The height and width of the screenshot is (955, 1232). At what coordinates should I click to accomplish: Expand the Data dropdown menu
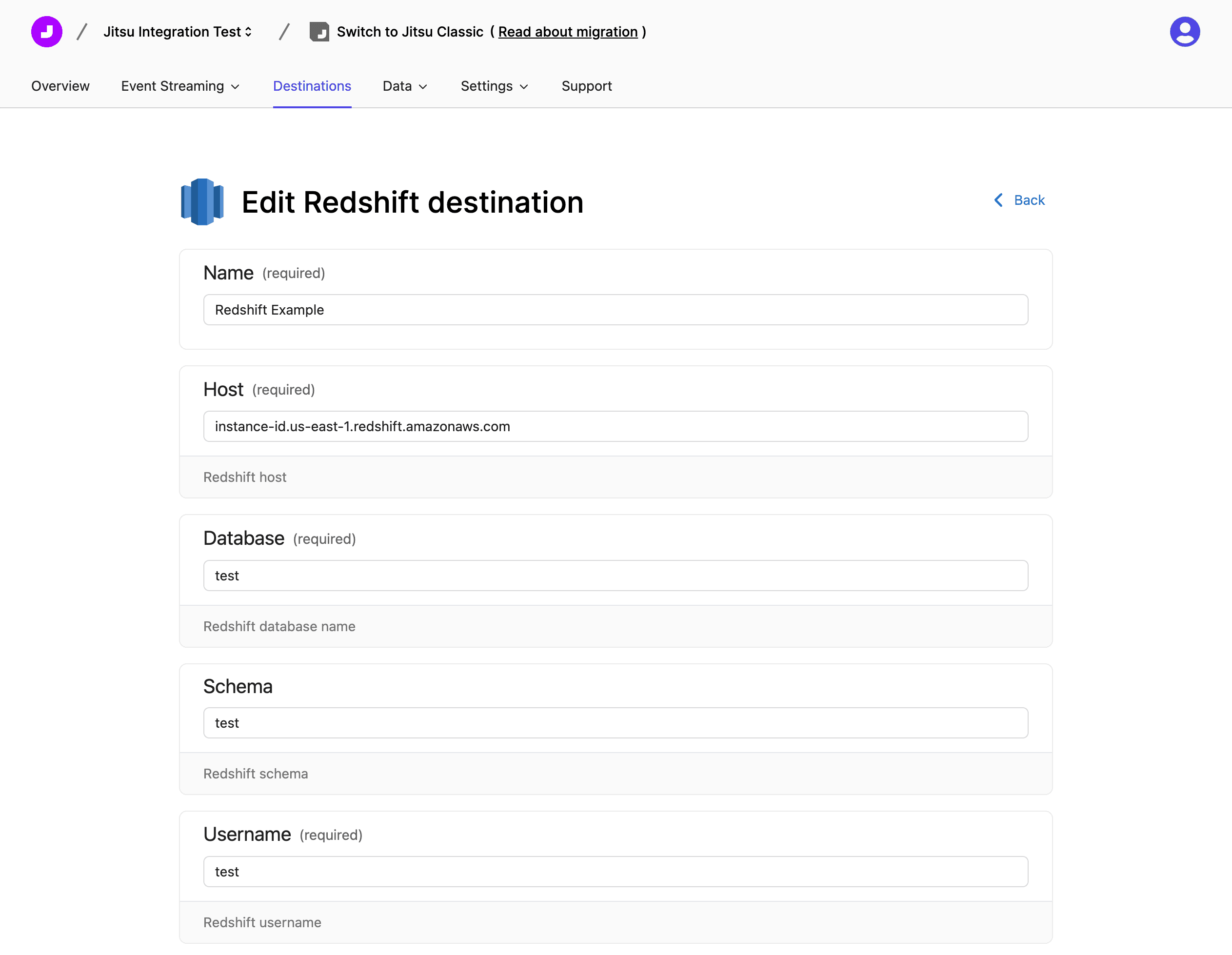(404, 86)
